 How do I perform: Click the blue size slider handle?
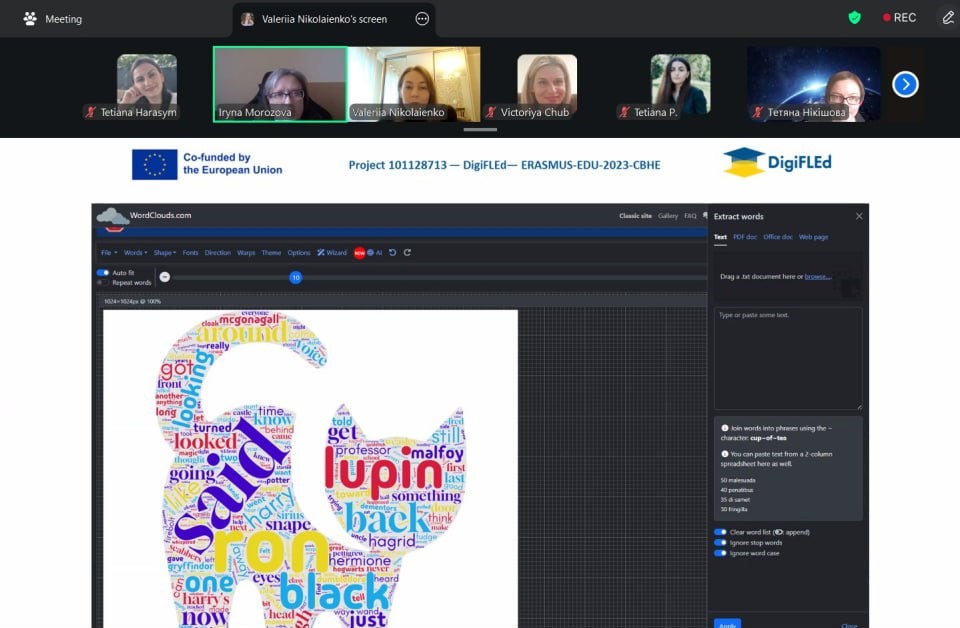(x=296, y=277)
